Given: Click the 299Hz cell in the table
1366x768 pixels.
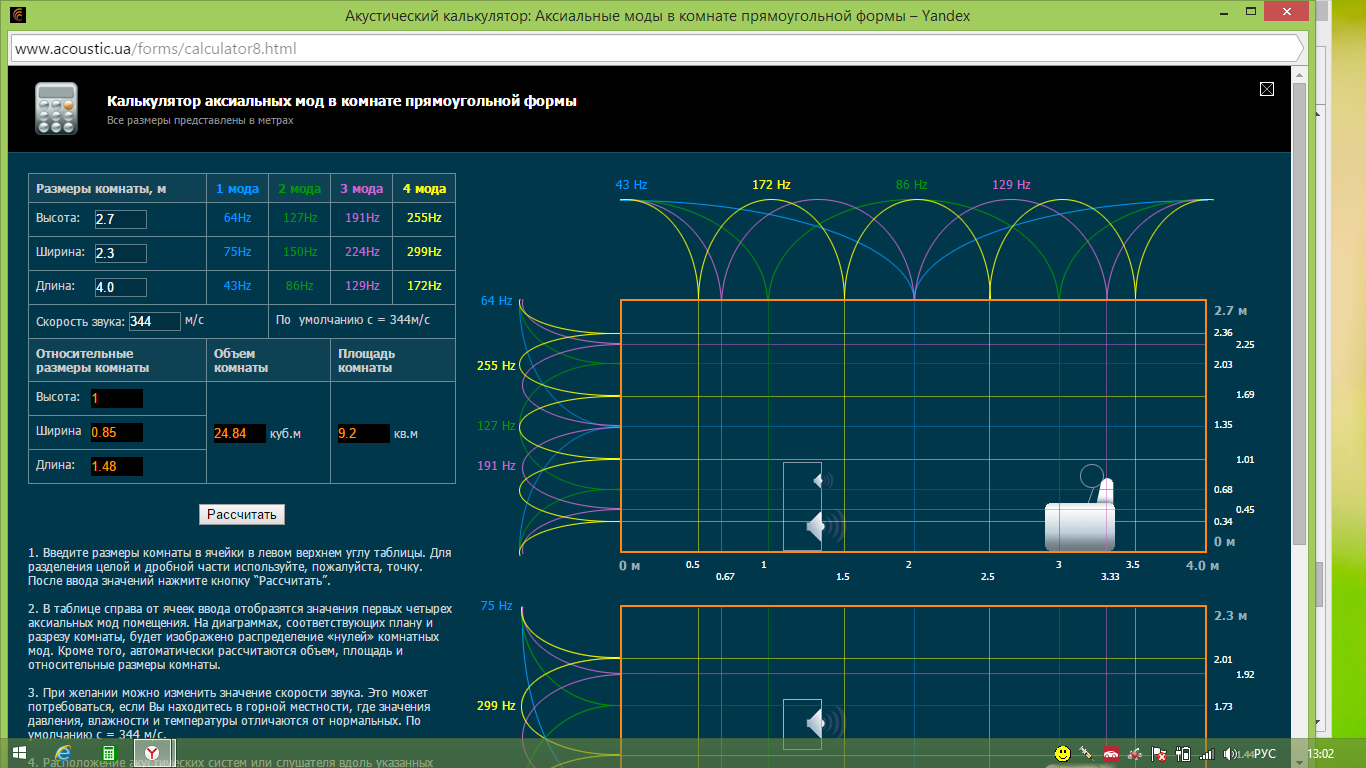Looking at the screenshot, I should point(424,252).
